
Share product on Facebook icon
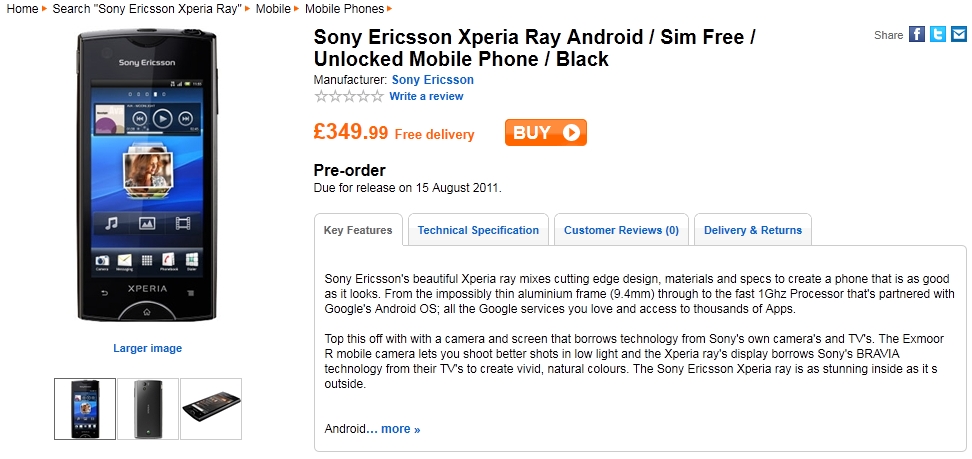coord(917,35)
